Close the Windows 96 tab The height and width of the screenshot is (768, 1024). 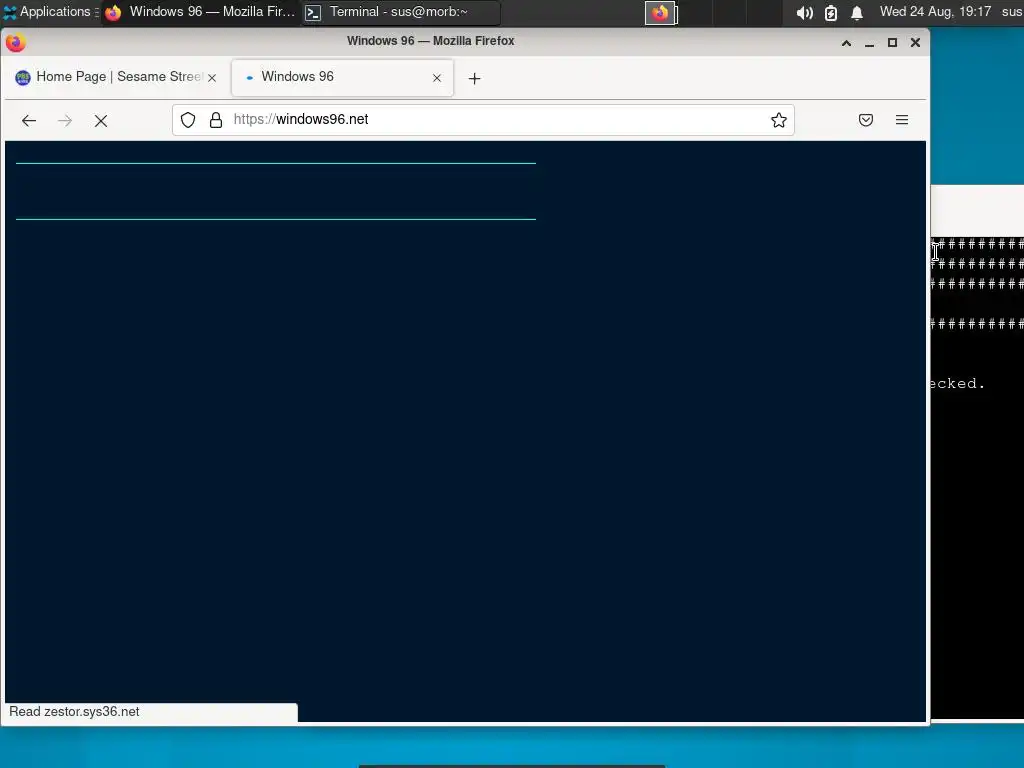coord(437,78)
